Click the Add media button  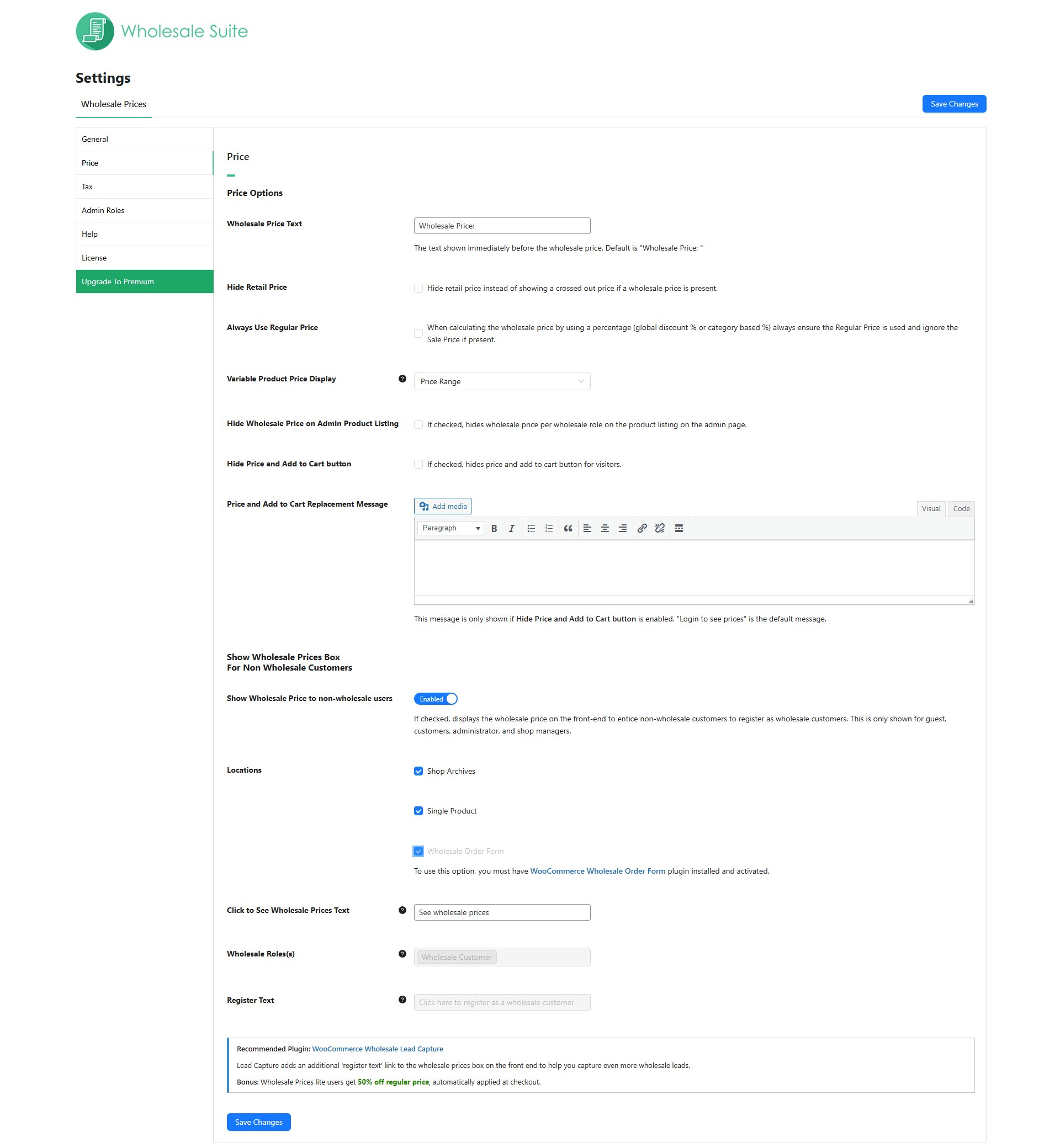(x=442, y=506)
